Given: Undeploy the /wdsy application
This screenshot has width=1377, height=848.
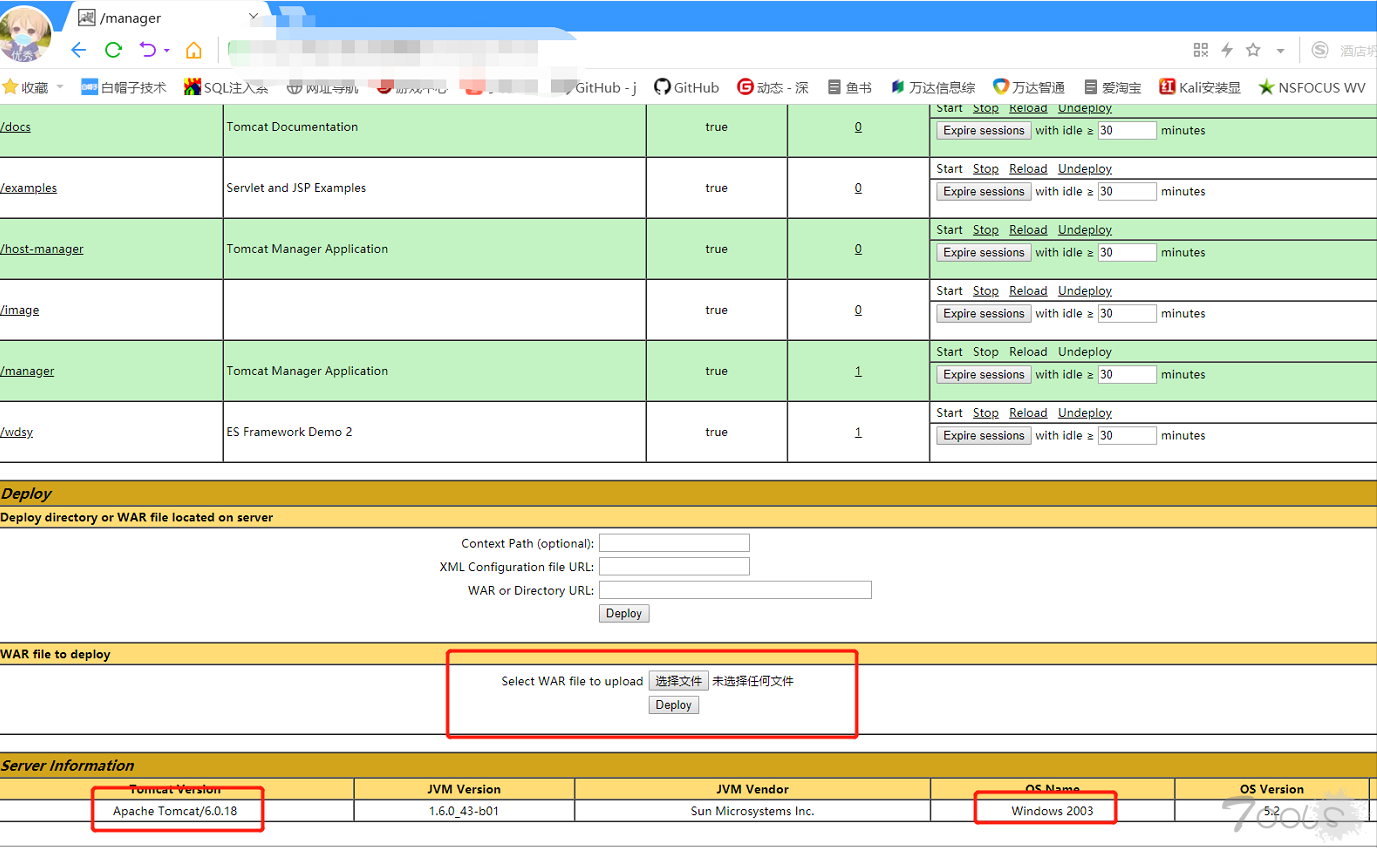Looking at the screenshot, I should [1085, 413].
